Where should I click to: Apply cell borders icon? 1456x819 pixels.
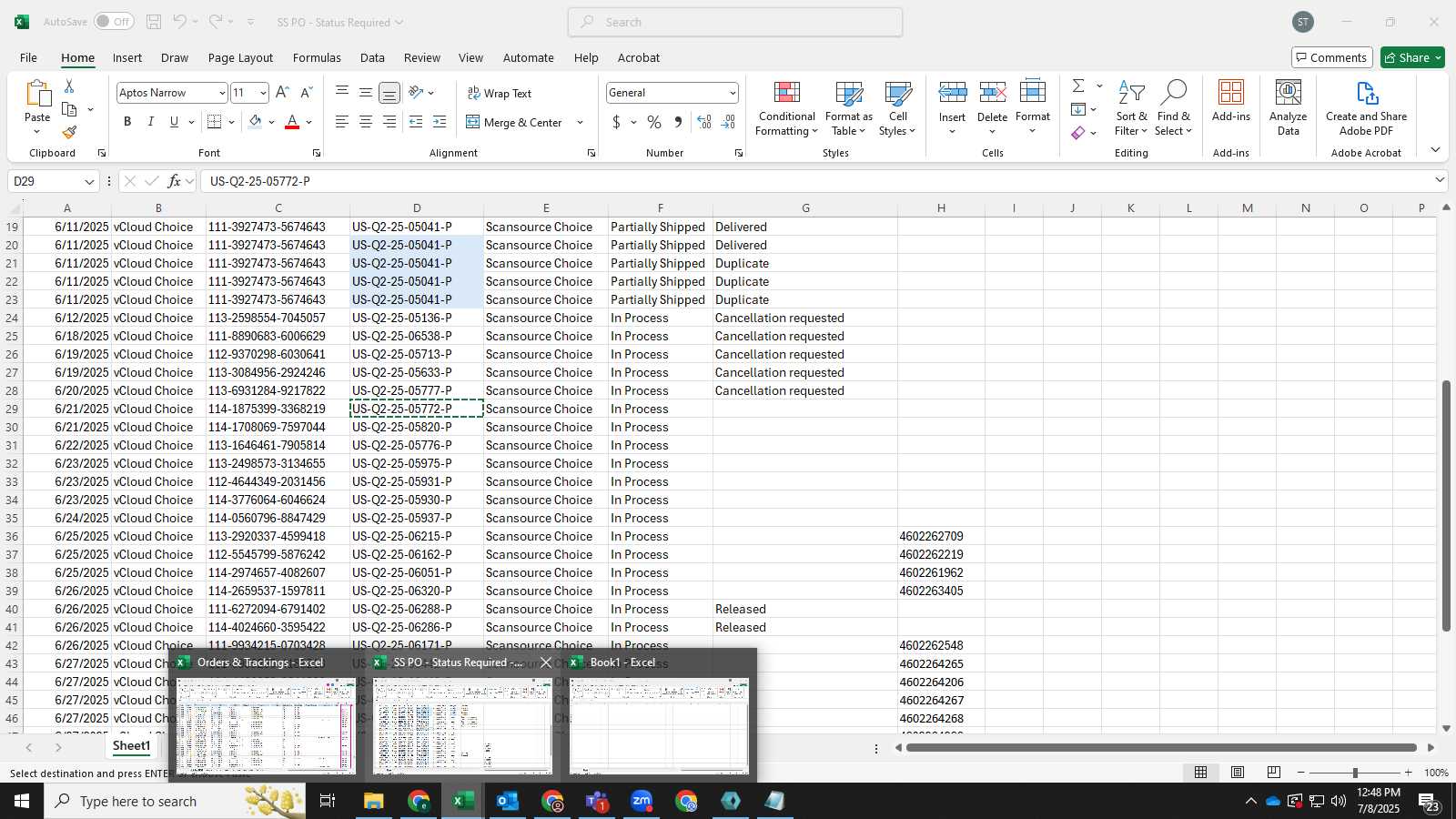[215, 122]
